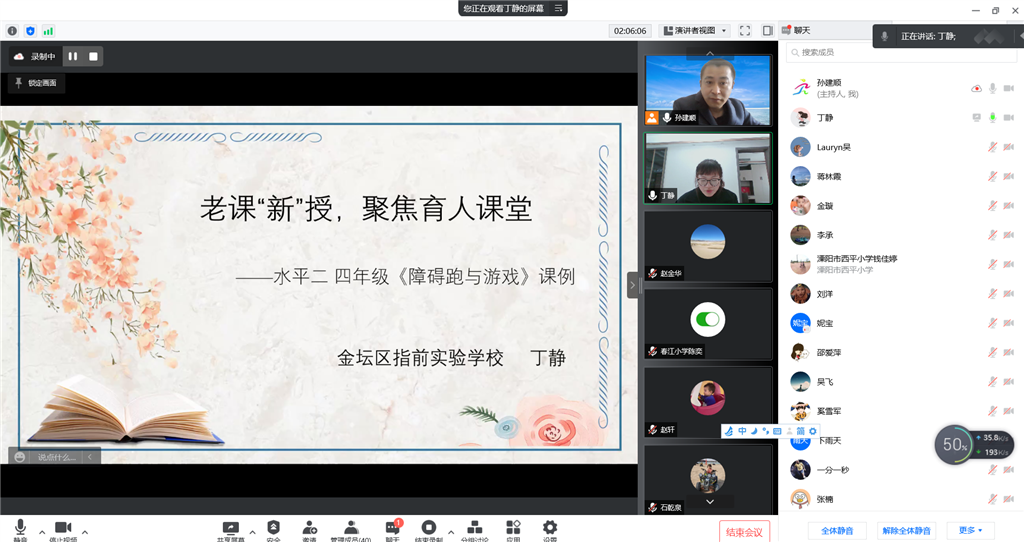1024x542 pixels.
Task: Click 孙建顺's recording cloud icon in member list
Action: 976,88
